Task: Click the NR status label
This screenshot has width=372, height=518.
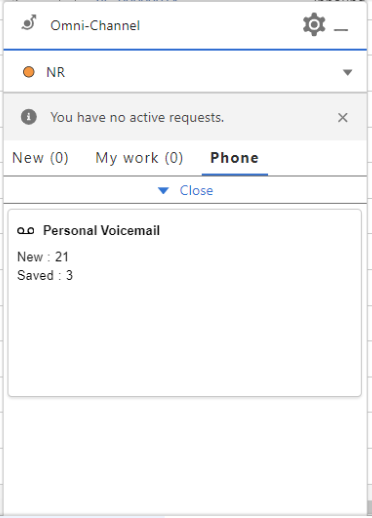Action: pos(55,72)
